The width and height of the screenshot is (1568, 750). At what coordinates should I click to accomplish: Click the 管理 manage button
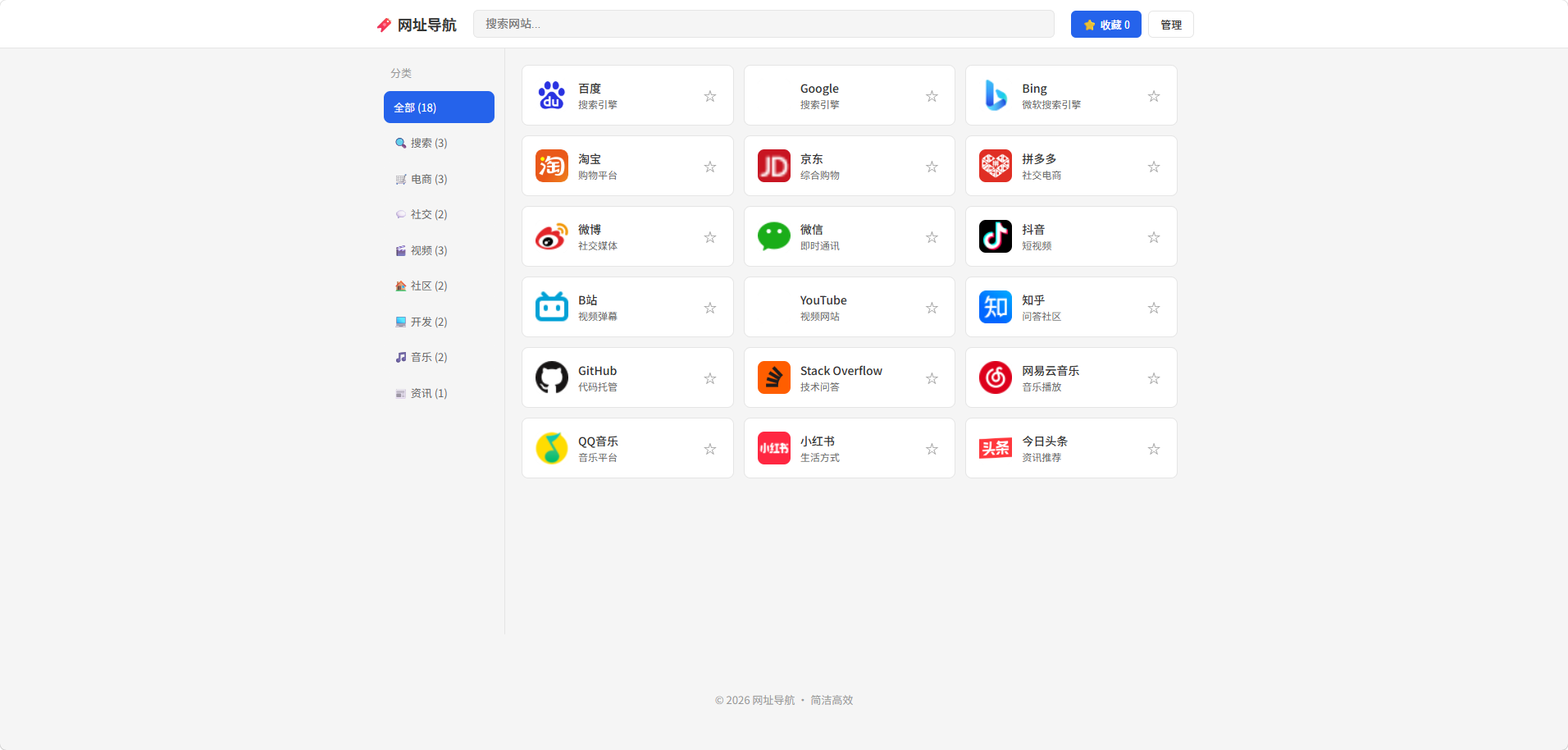pyautogui.click(x=1170, y=25)
